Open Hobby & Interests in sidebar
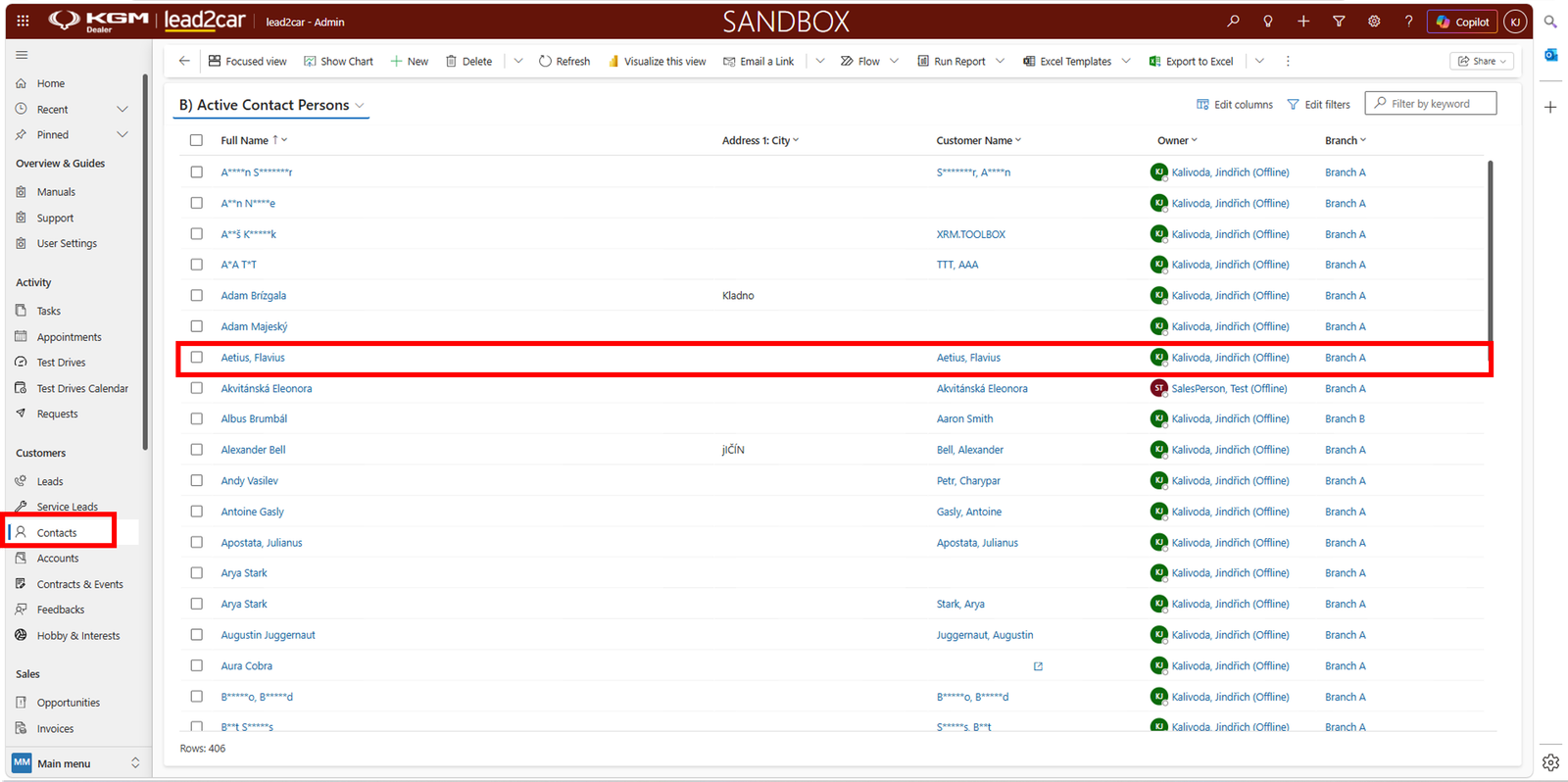1568x782 pixels. tap(77, 636)
